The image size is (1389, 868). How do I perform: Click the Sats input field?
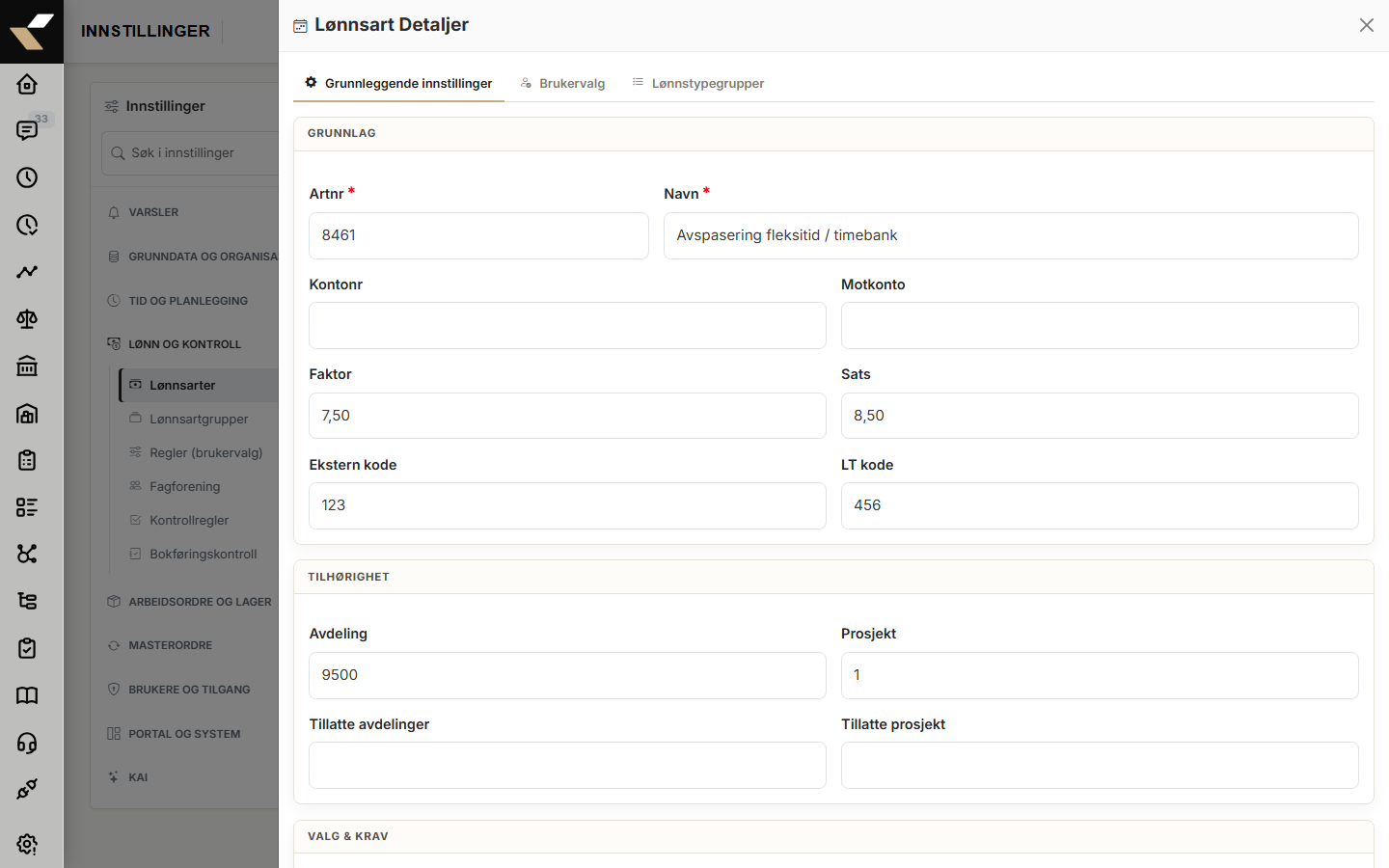[x=1100, y=416]
